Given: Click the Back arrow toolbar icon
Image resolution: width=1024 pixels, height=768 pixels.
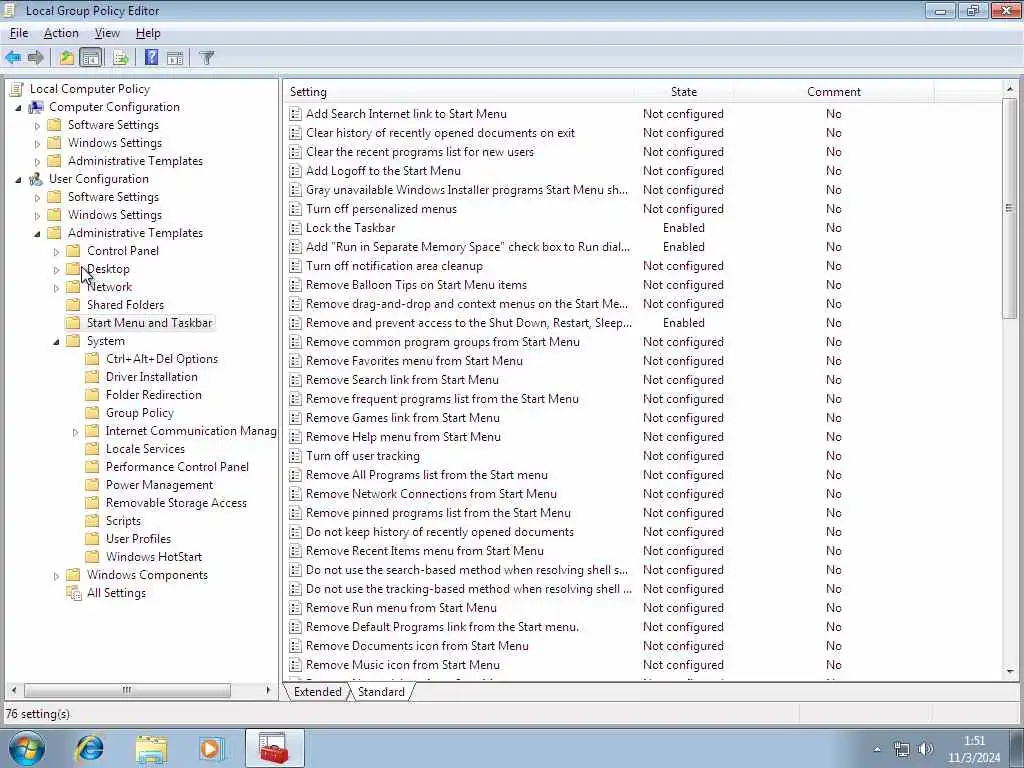Looking at the screenshot, I should (x=13, y=57).
